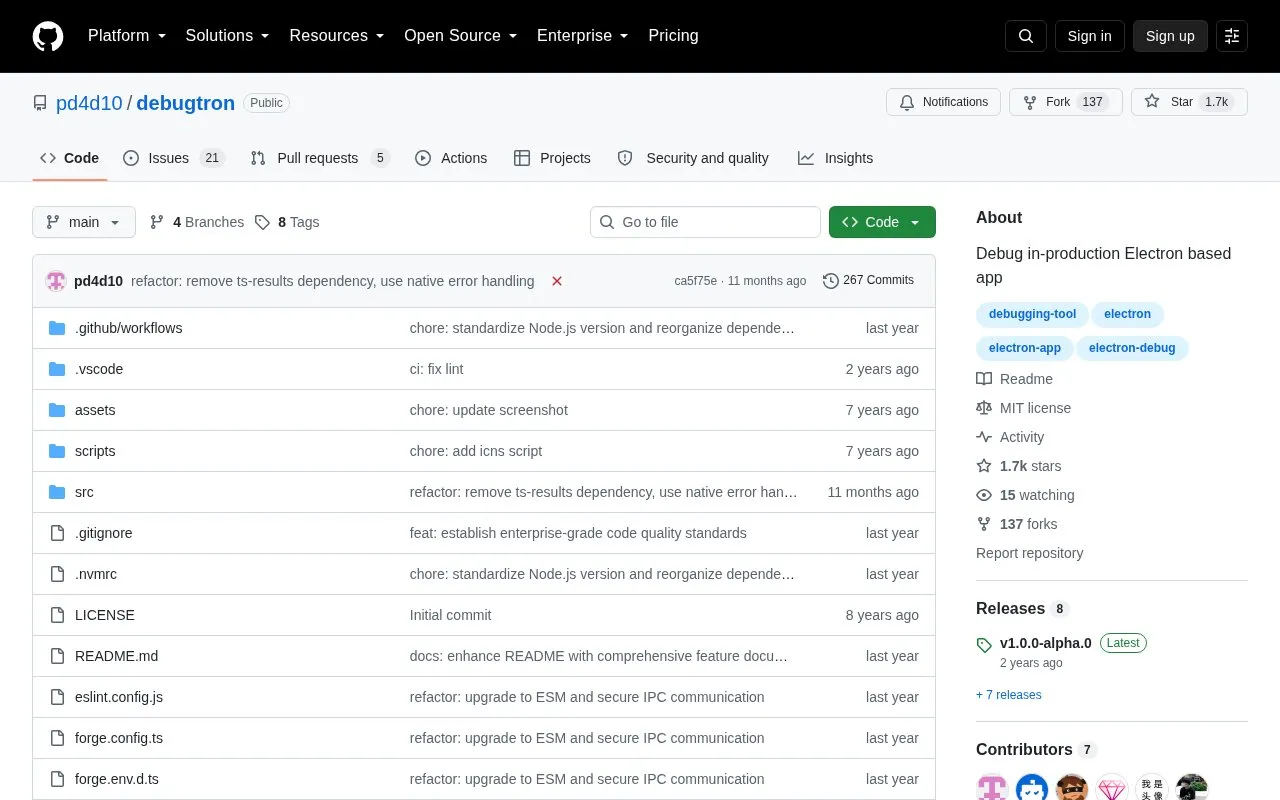
Task: Expand the Platform menu
Action: click(x=127, y=36)
